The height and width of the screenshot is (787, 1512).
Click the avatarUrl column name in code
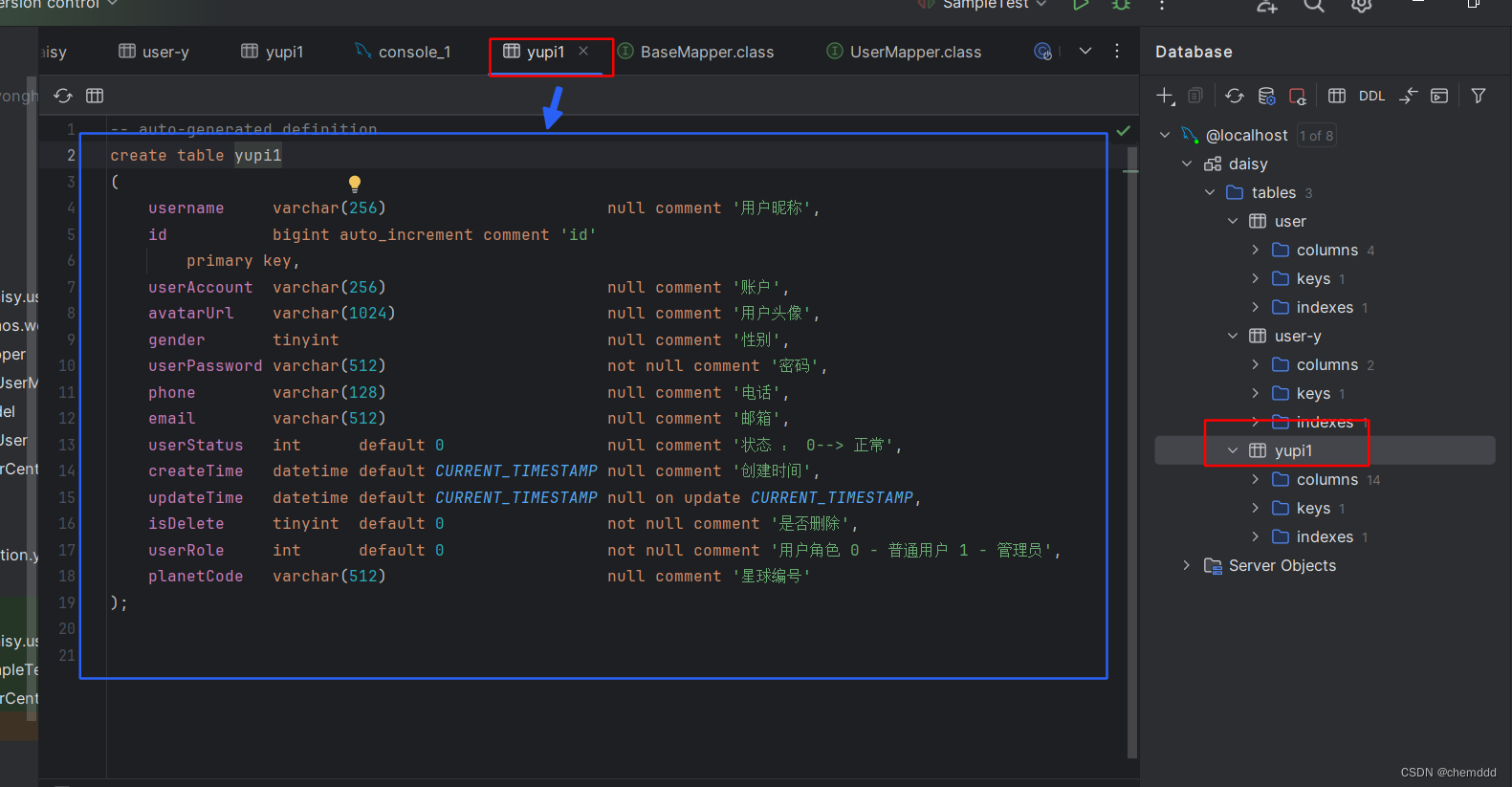pos(190,313)
